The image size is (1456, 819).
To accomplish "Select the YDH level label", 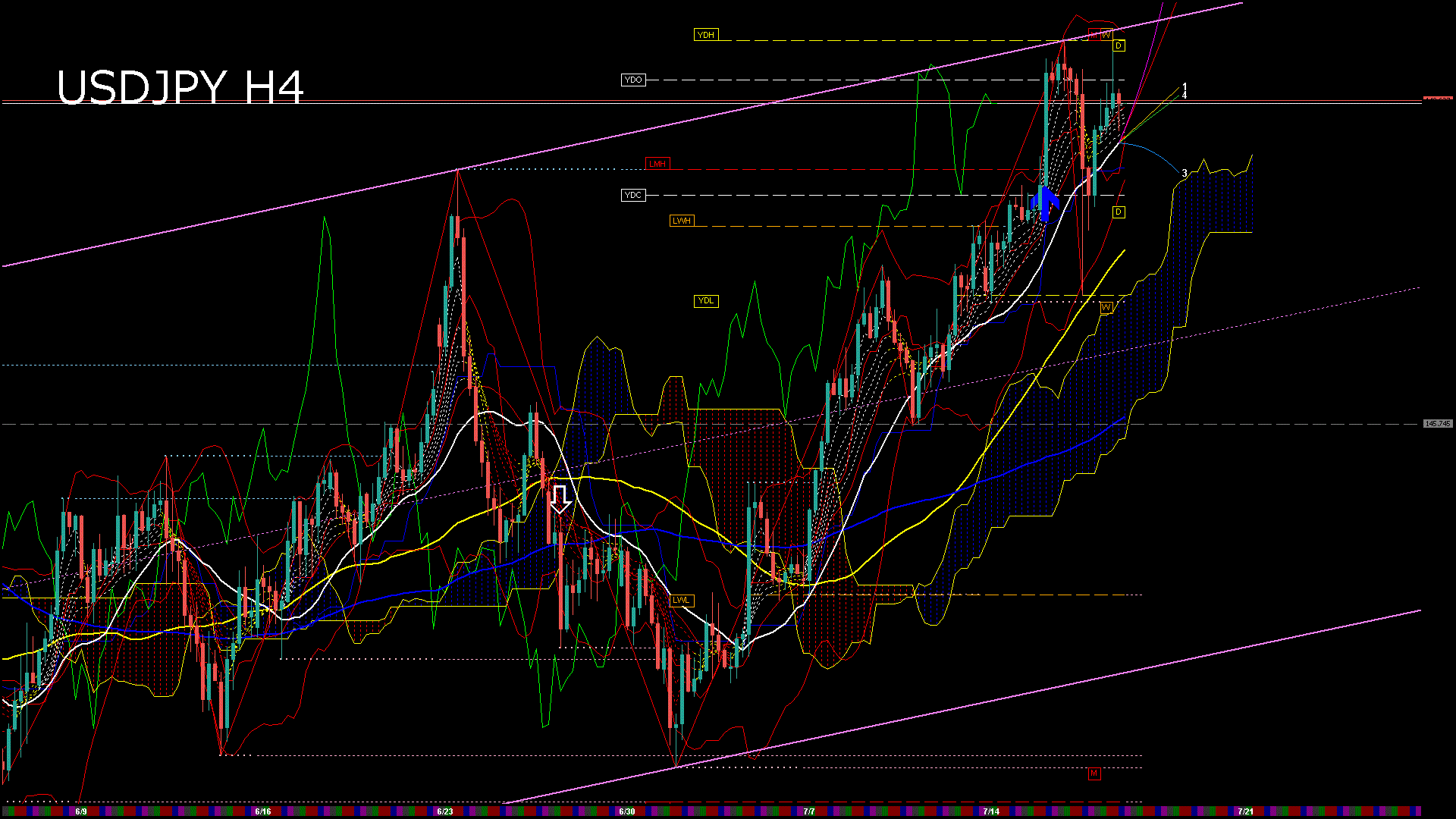I will (x=705, y=35).
